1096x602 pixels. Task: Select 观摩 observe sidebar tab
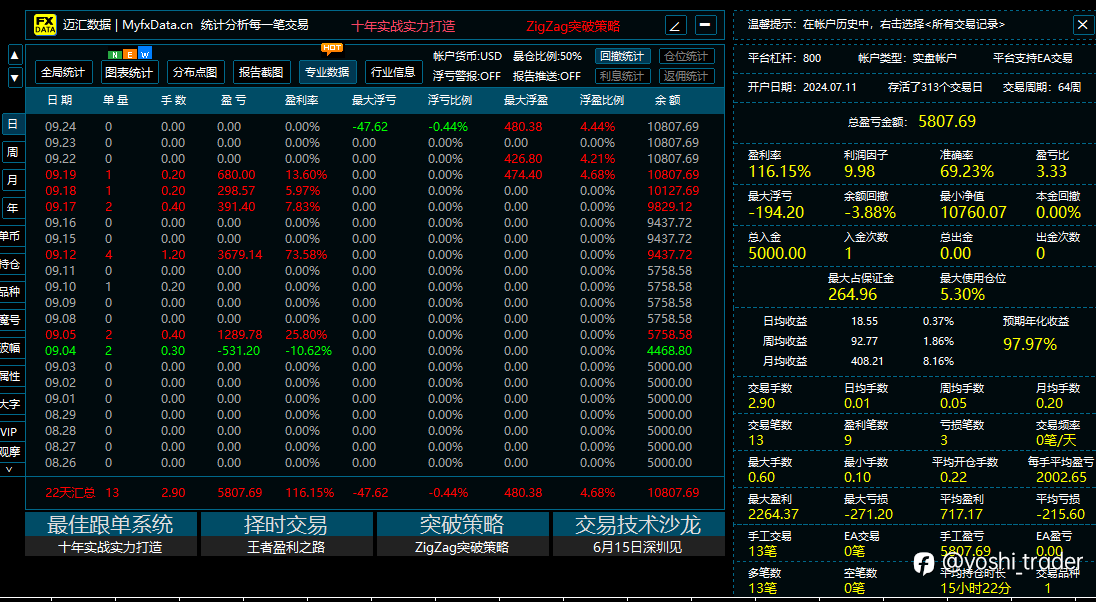10,452
